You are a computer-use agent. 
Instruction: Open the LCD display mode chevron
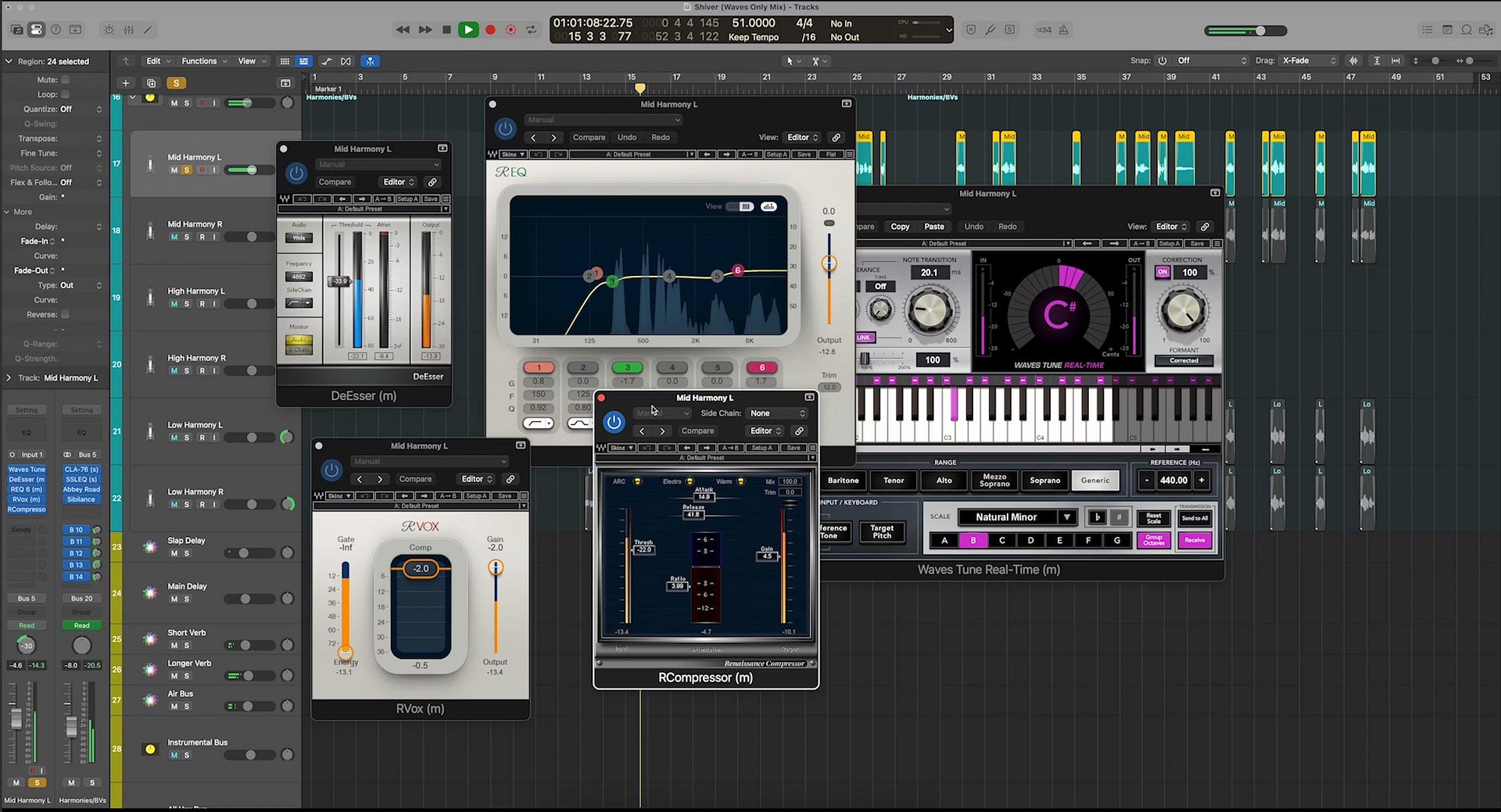pyautogui.click(x=948, y=30)
